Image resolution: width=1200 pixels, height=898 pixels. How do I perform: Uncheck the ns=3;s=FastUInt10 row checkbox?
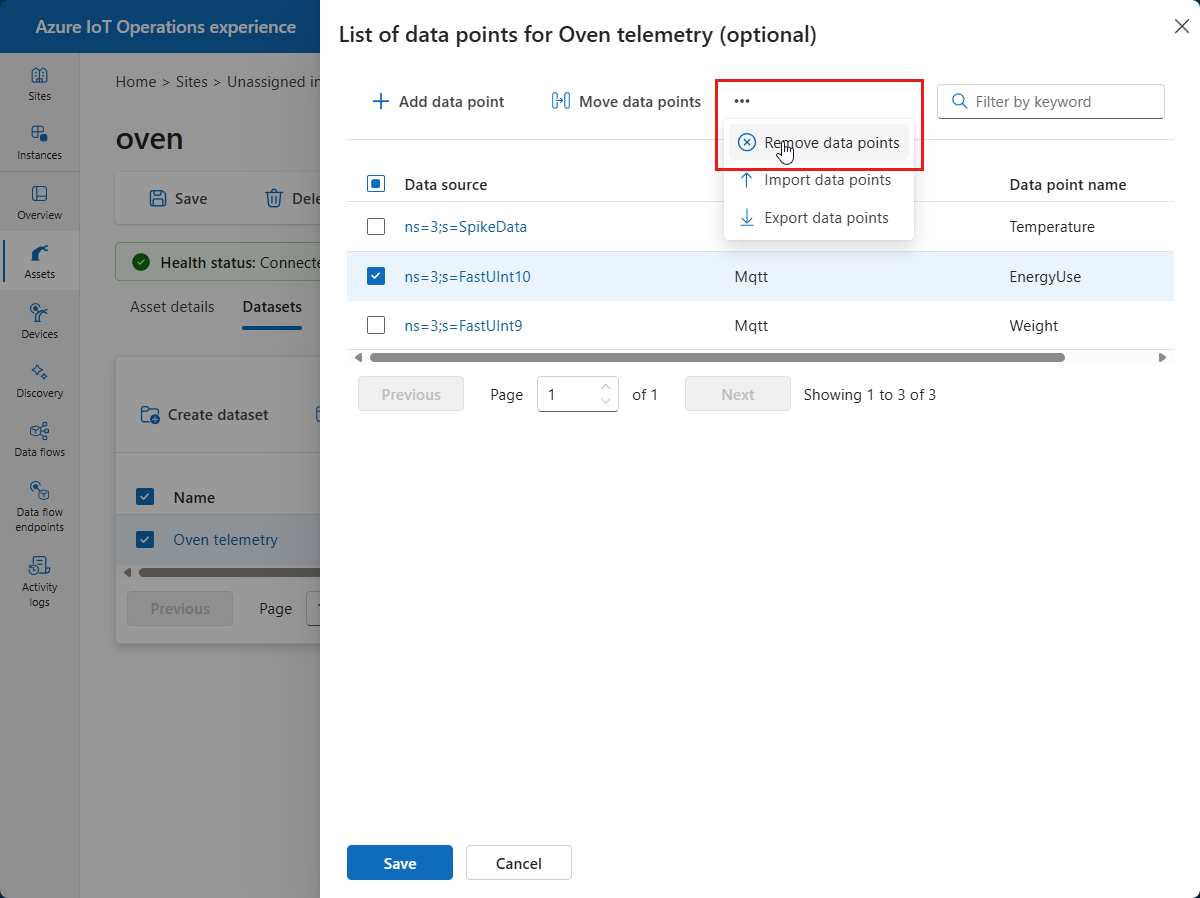376,276
